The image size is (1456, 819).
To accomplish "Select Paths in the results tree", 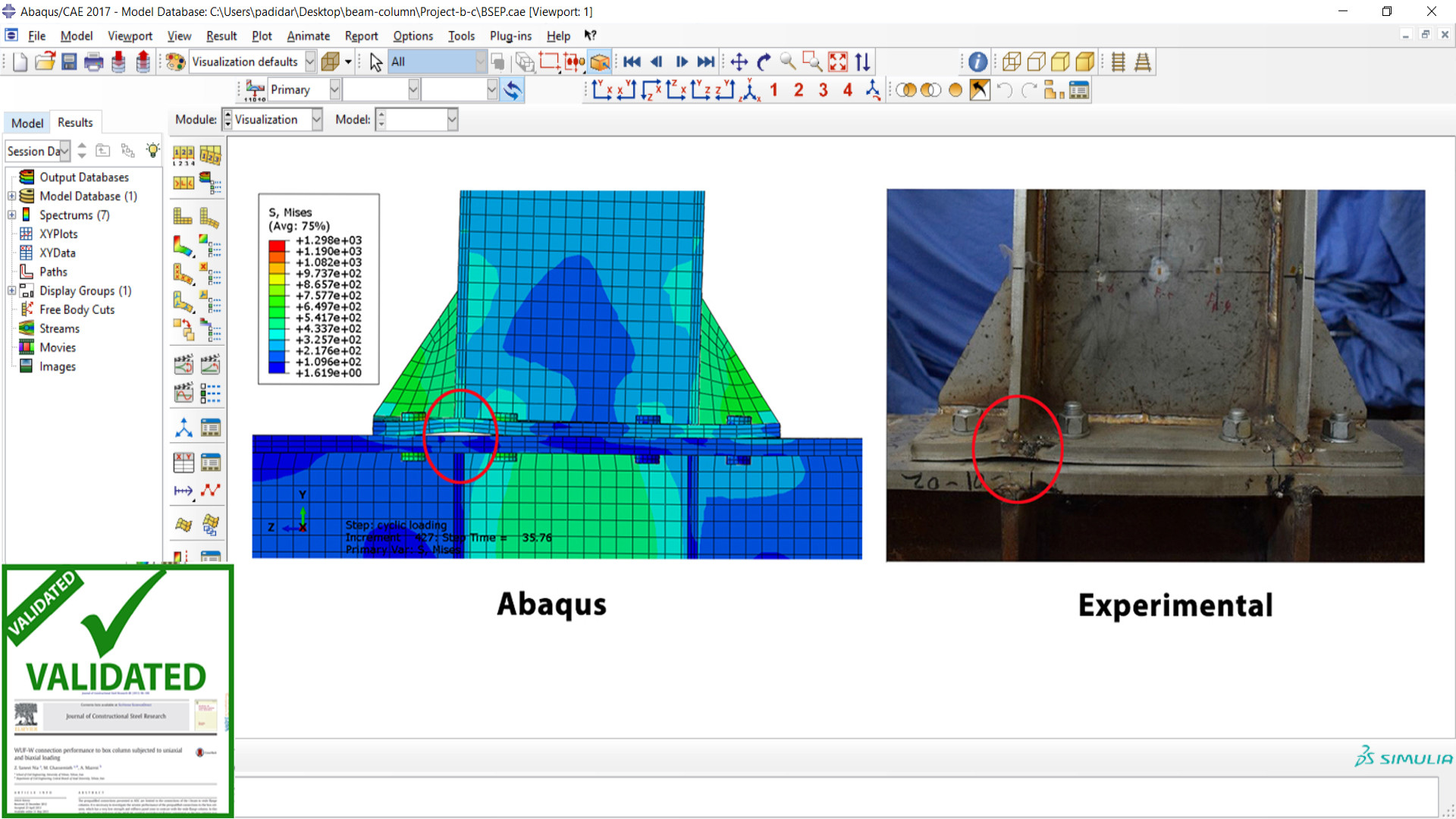I will click(53, 272).
